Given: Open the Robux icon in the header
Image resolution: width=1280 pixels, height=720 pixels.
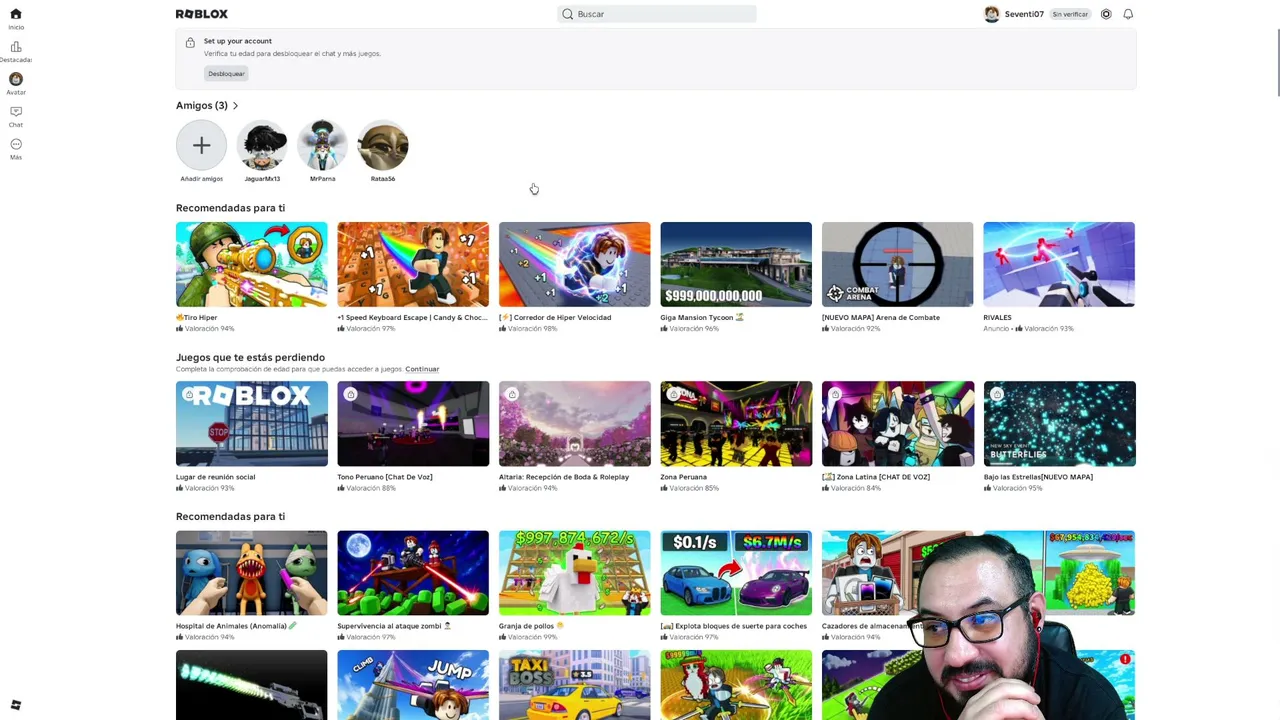Looking at the screenshot, I should coord(1106,14).
